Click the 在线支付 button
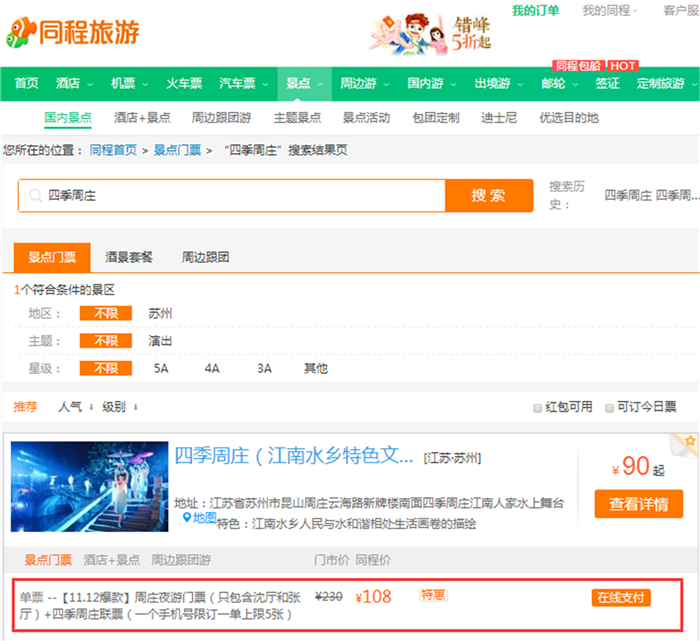 [x=620, y=598]
